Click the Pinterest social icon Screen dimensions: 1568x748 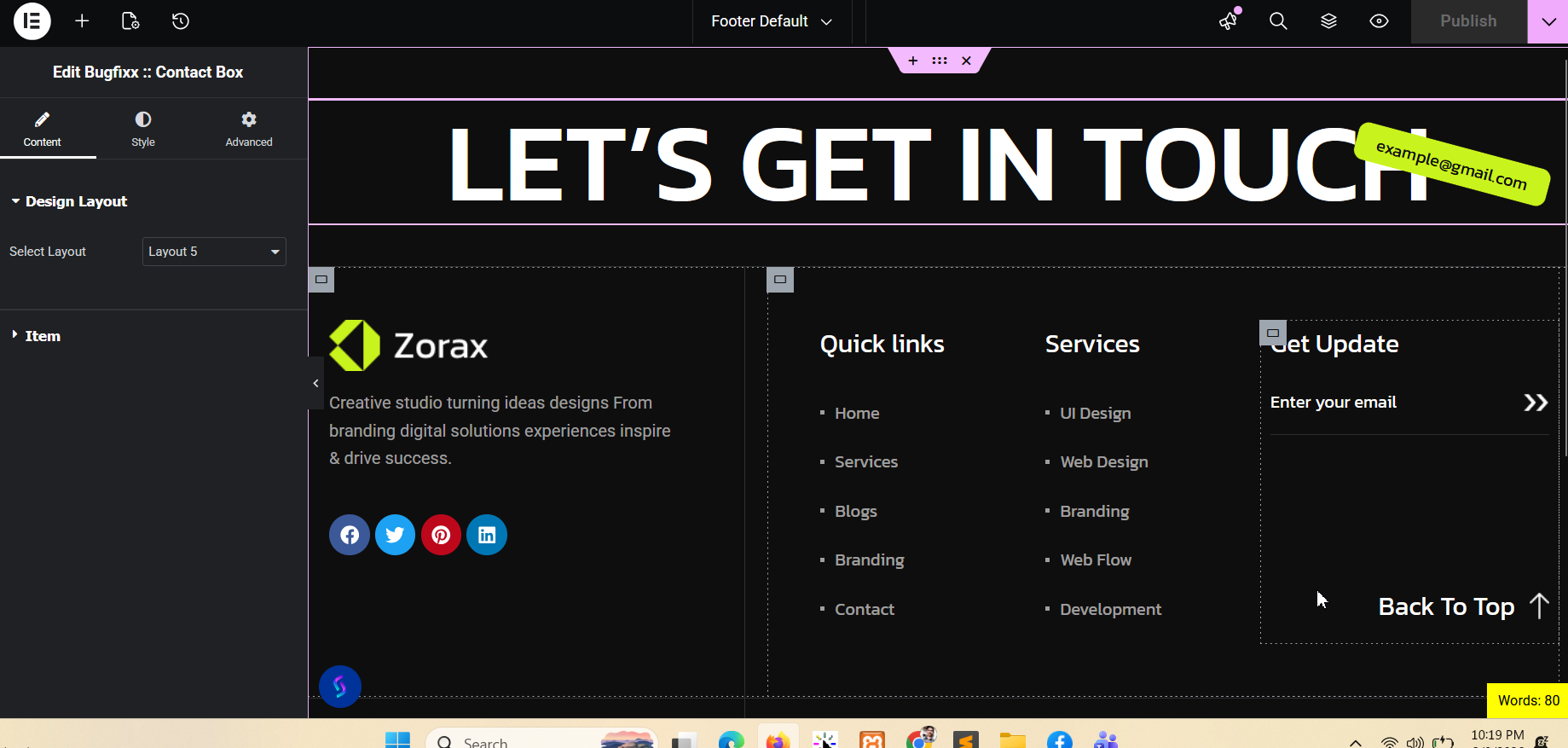tap(441, 535)
